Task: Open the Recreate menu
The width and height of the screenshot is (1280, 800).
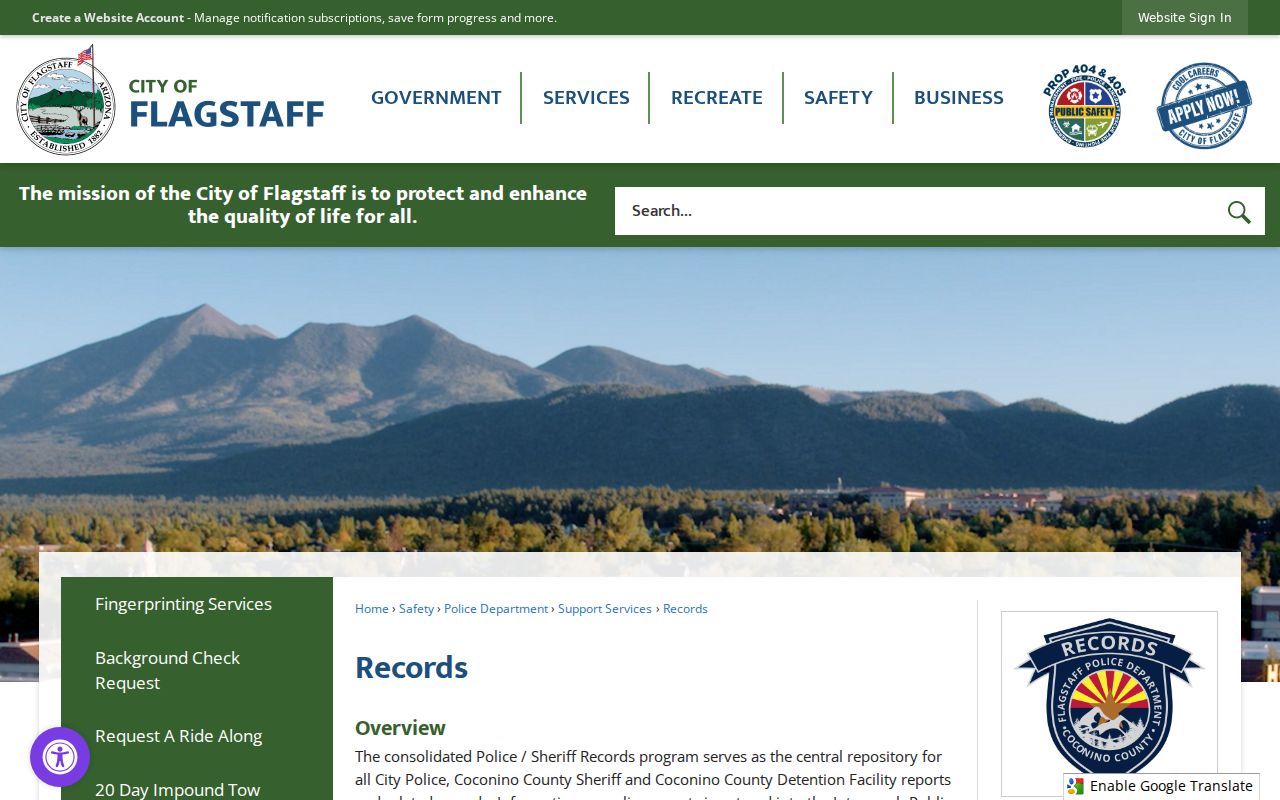Action: click(x=717, y=98)
